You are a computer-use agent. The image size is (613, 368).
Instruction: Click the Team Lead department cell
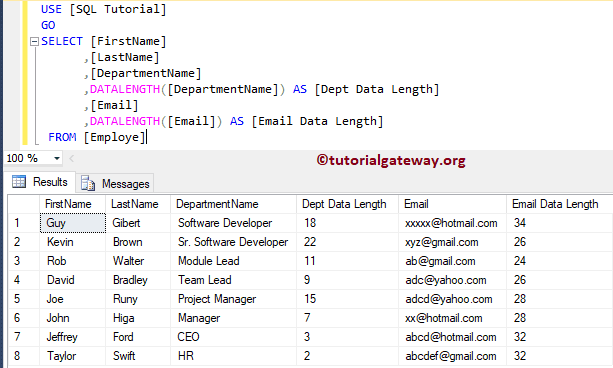click(x=233, y=280)
